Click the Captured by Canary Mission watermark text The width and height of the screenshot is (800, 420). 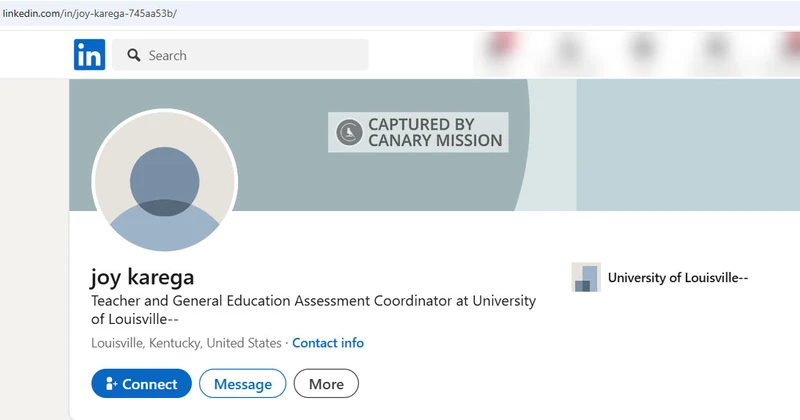click(435, 132)
